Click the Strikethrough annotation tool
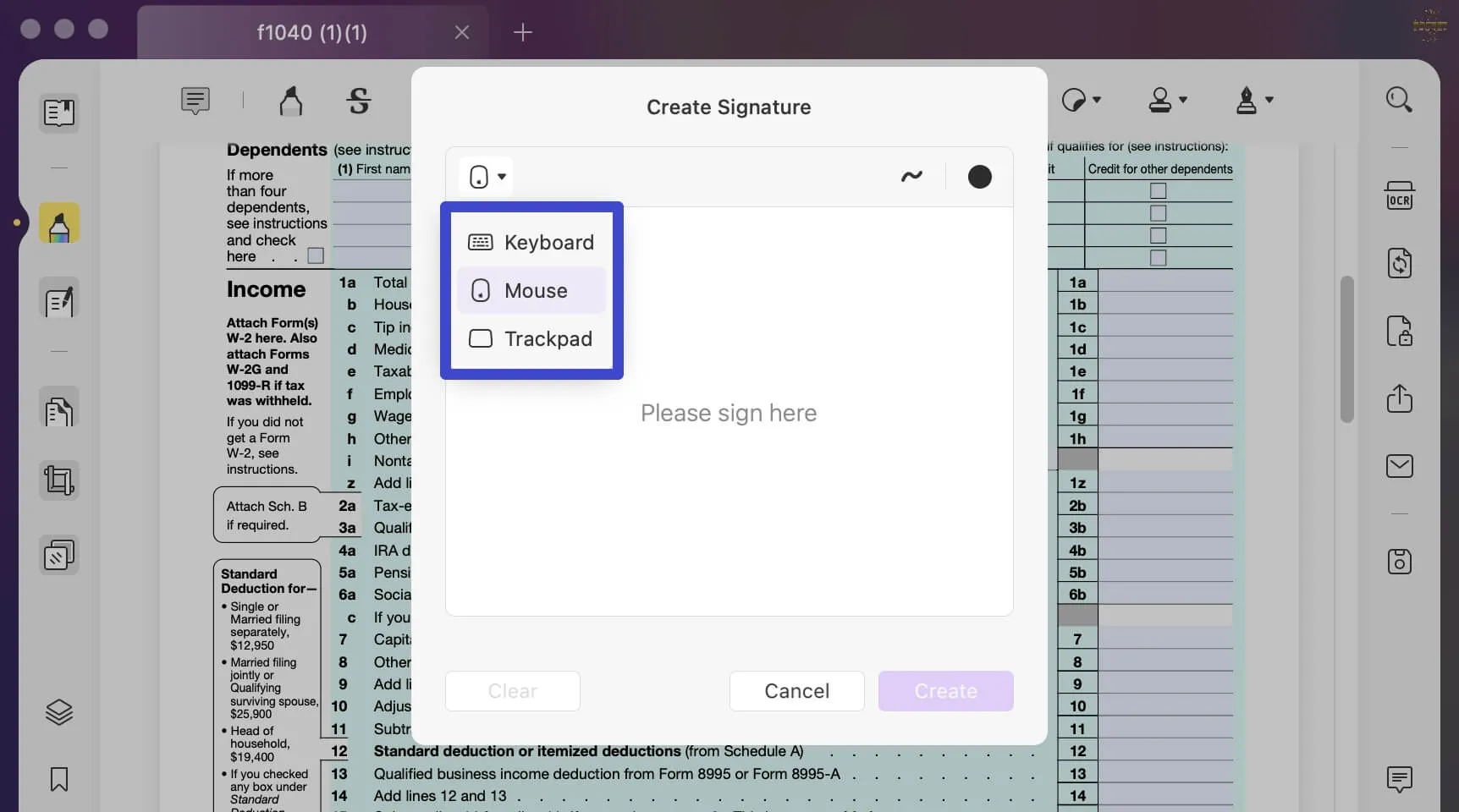Viewport: 1459px width, 812px height. 359,101
